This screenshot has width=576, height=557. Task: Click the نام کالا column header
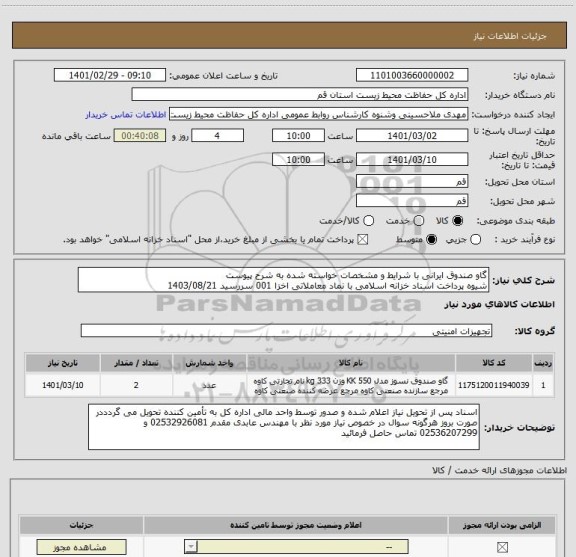click(350, 363)
